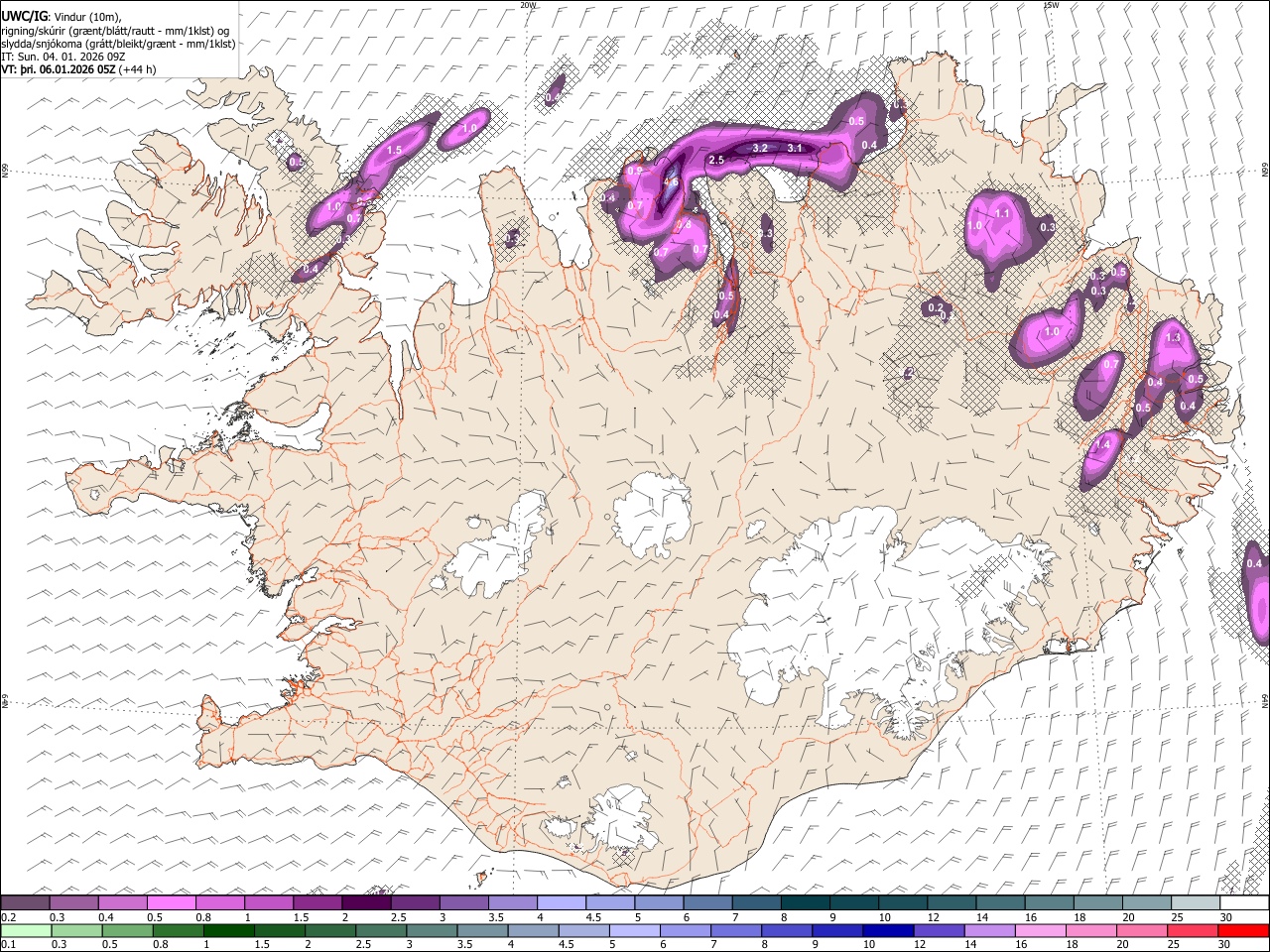Viewport: 1270px width, 952px height.
Task: Click the UWC/IG Vindur (10m) title text
Action: coord(61,16)
